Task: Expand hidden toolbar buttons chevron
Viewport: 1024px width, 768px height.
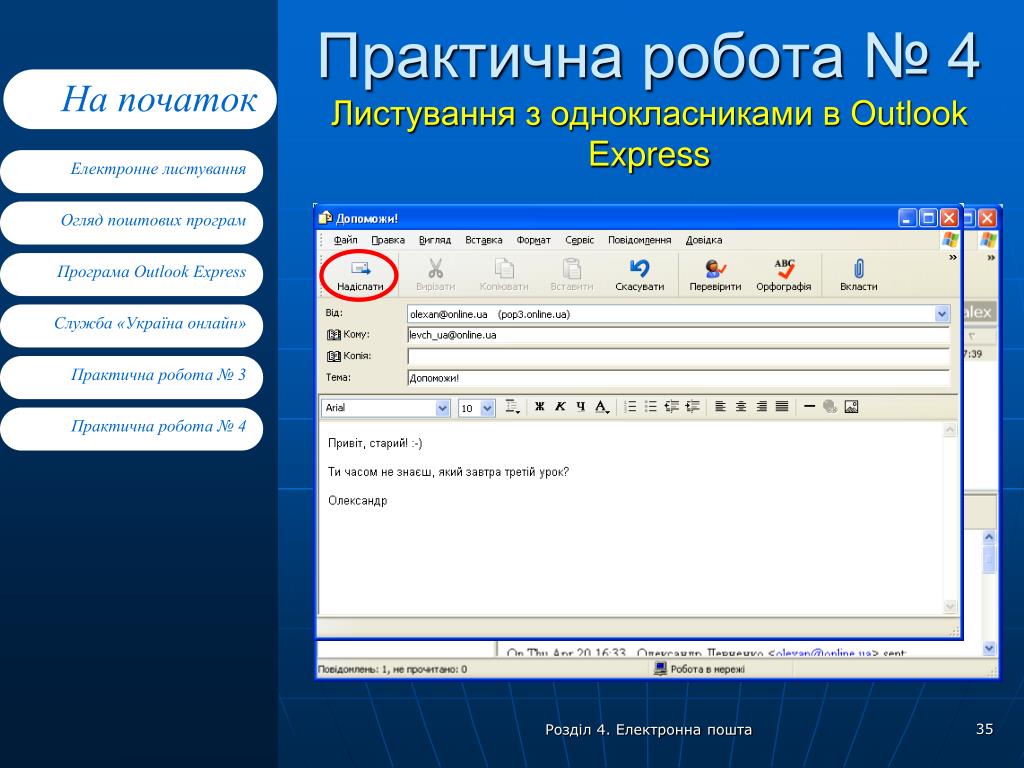Action: (x=953, y=258)
